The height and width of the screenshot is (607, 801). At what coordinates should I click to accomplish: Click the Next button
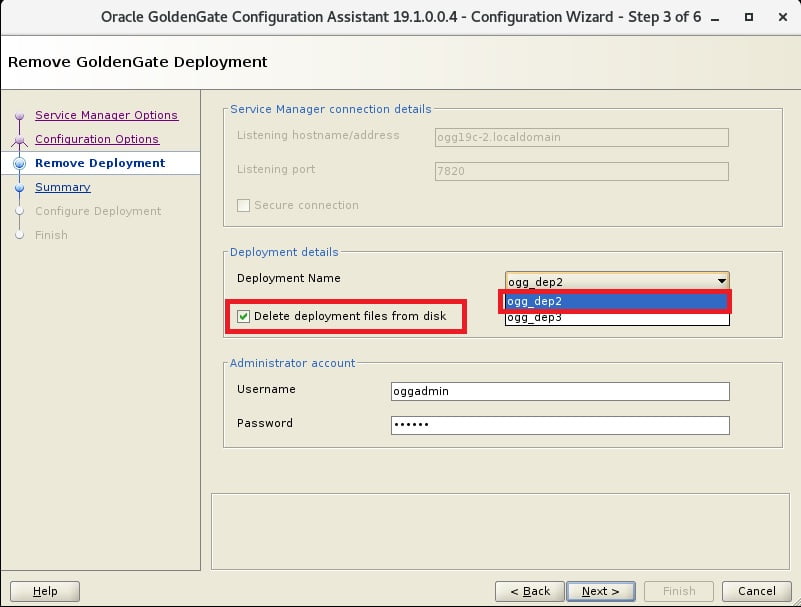click(601, 591)
